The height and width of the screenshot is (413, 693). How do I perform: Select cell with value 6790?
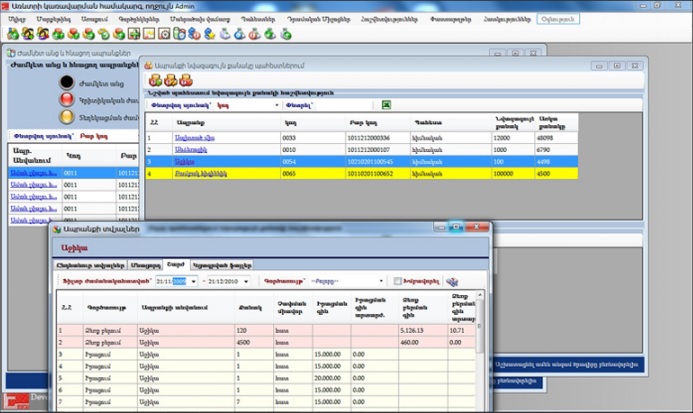556,150
